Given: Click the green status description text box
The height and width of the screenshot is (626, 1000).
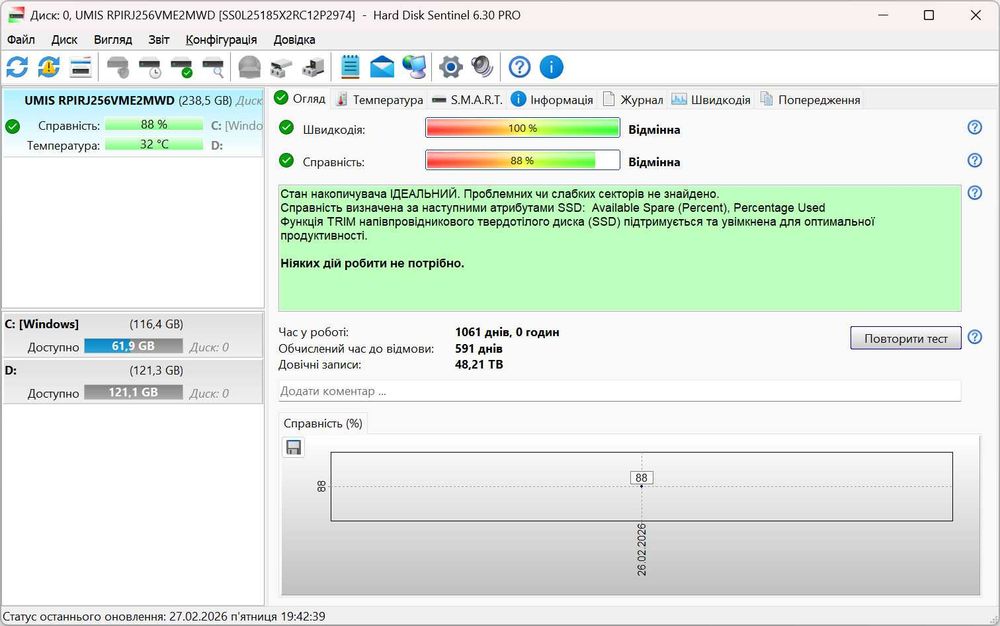Looking at the screenshot, I should (619, 248).
